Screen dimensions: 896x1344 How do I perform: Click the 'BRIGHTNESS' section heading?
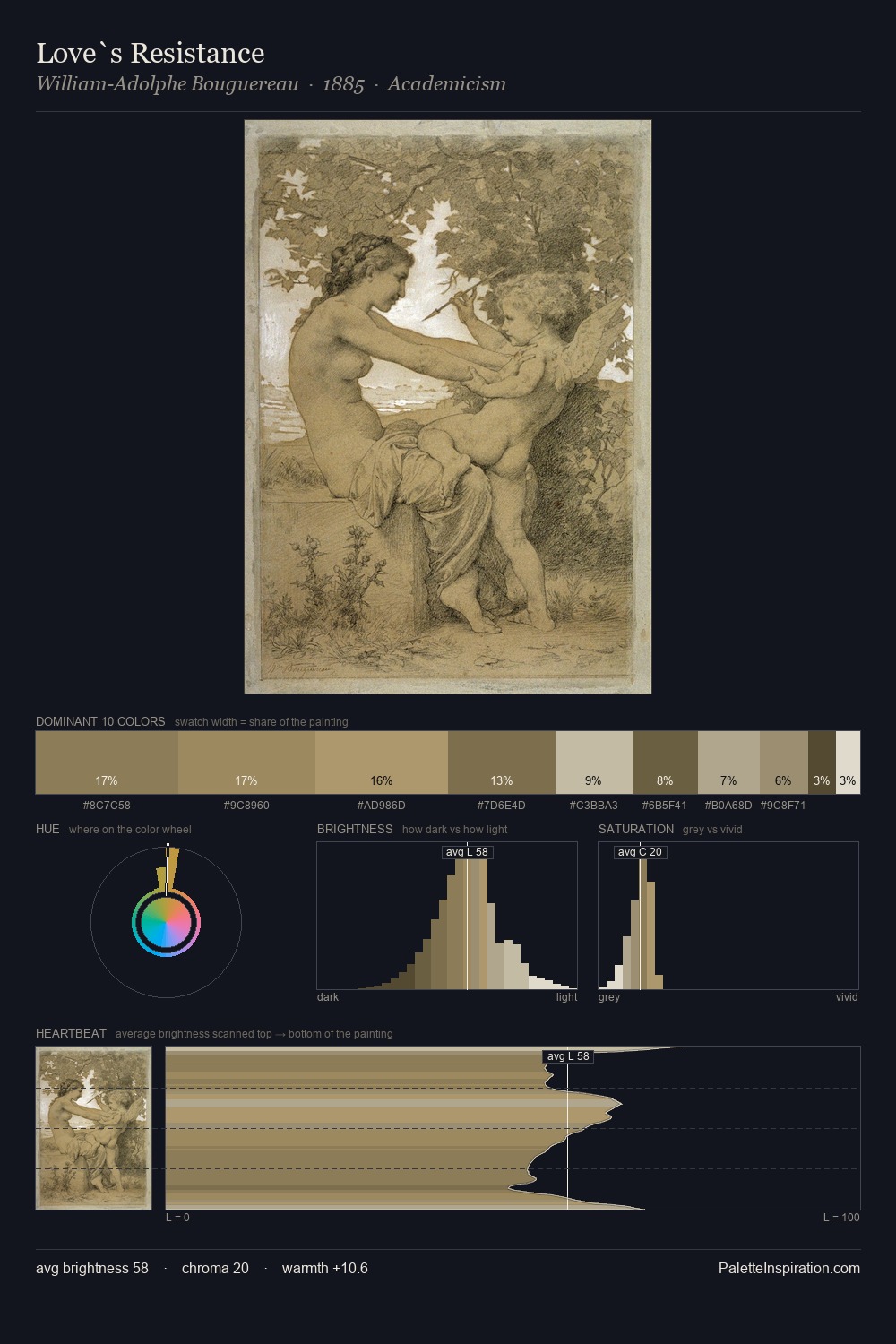point(355,829)
